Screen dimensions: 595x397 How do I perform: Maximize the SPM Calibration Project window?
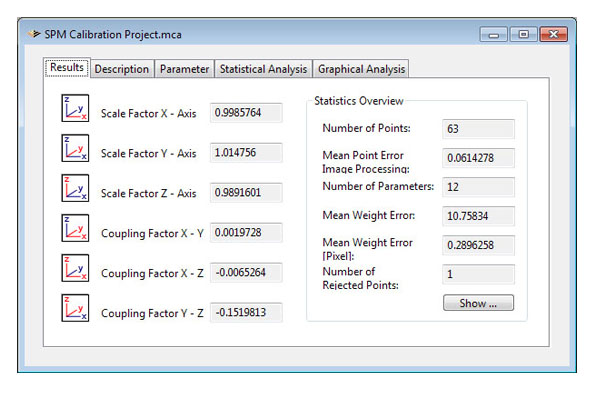pos(523,35)
